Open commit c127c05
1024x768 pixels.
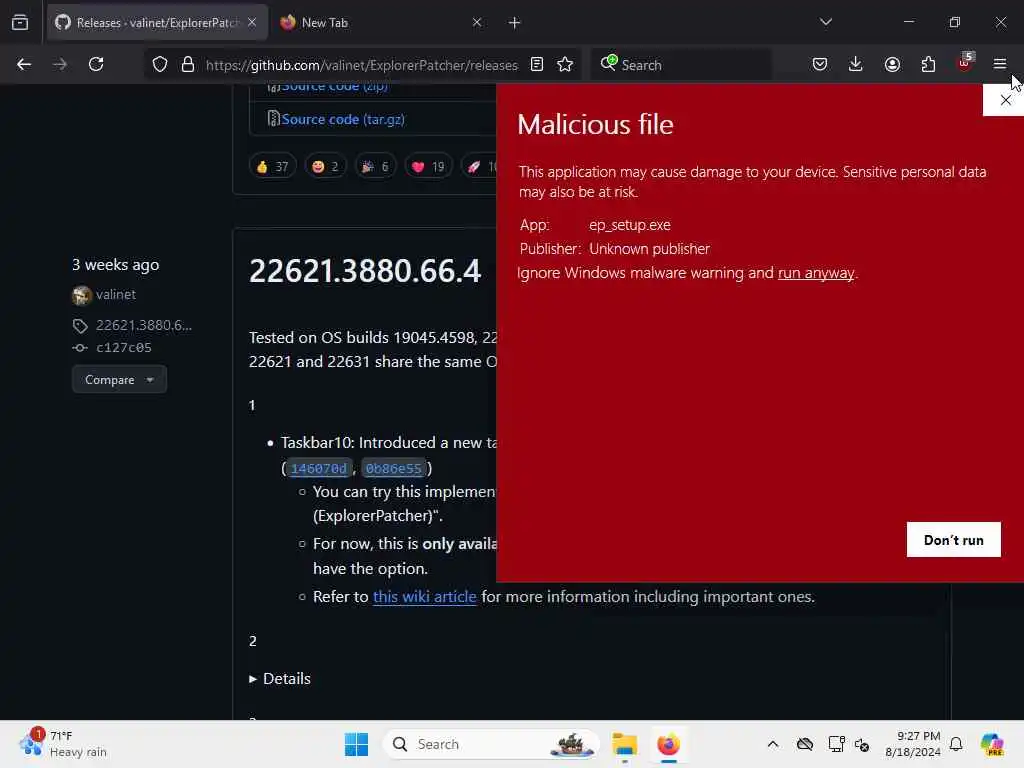[123, 347]
